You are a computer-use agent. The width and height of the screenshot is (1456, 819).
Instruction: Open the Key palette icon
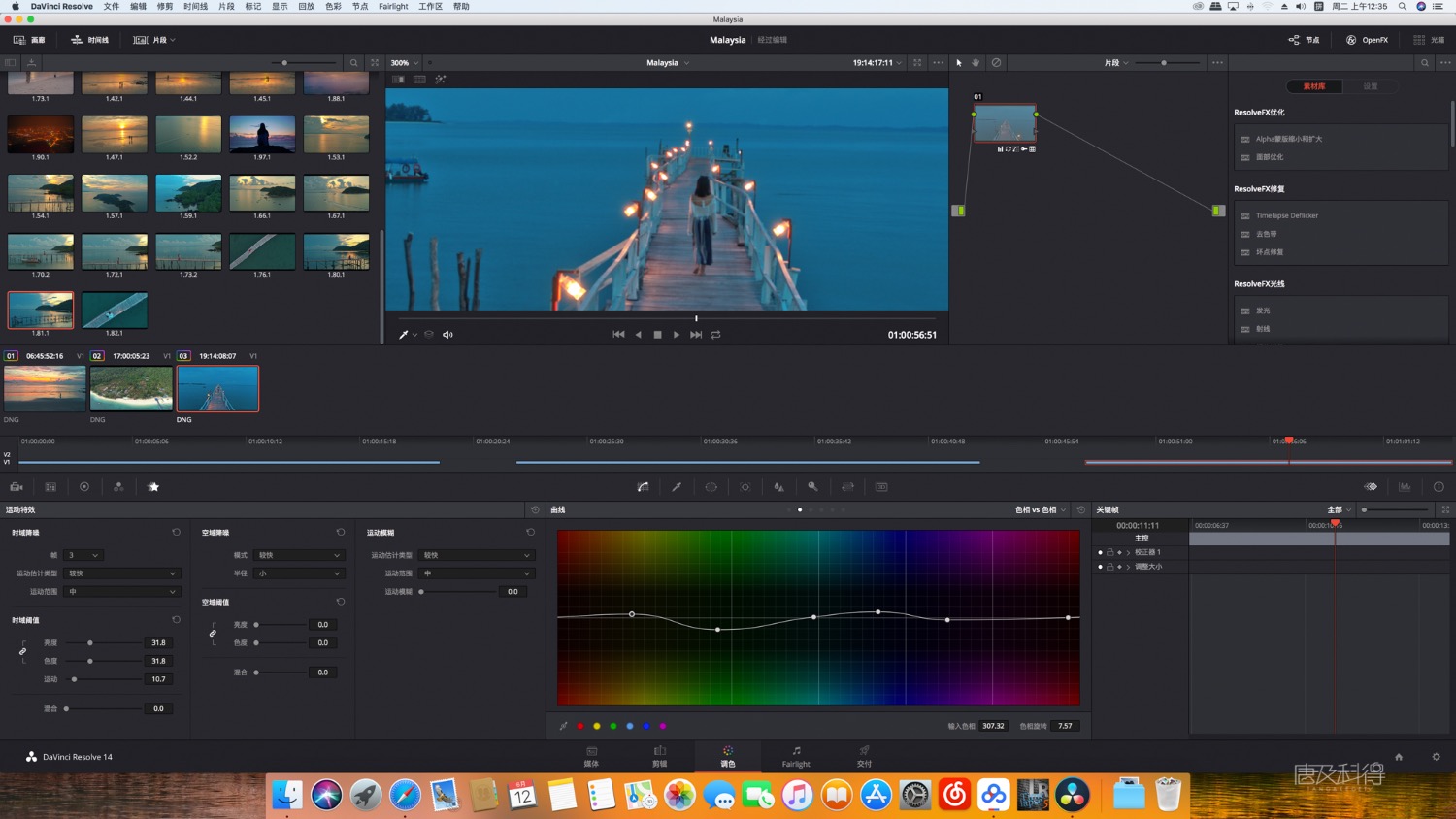(x=812, y=487)
